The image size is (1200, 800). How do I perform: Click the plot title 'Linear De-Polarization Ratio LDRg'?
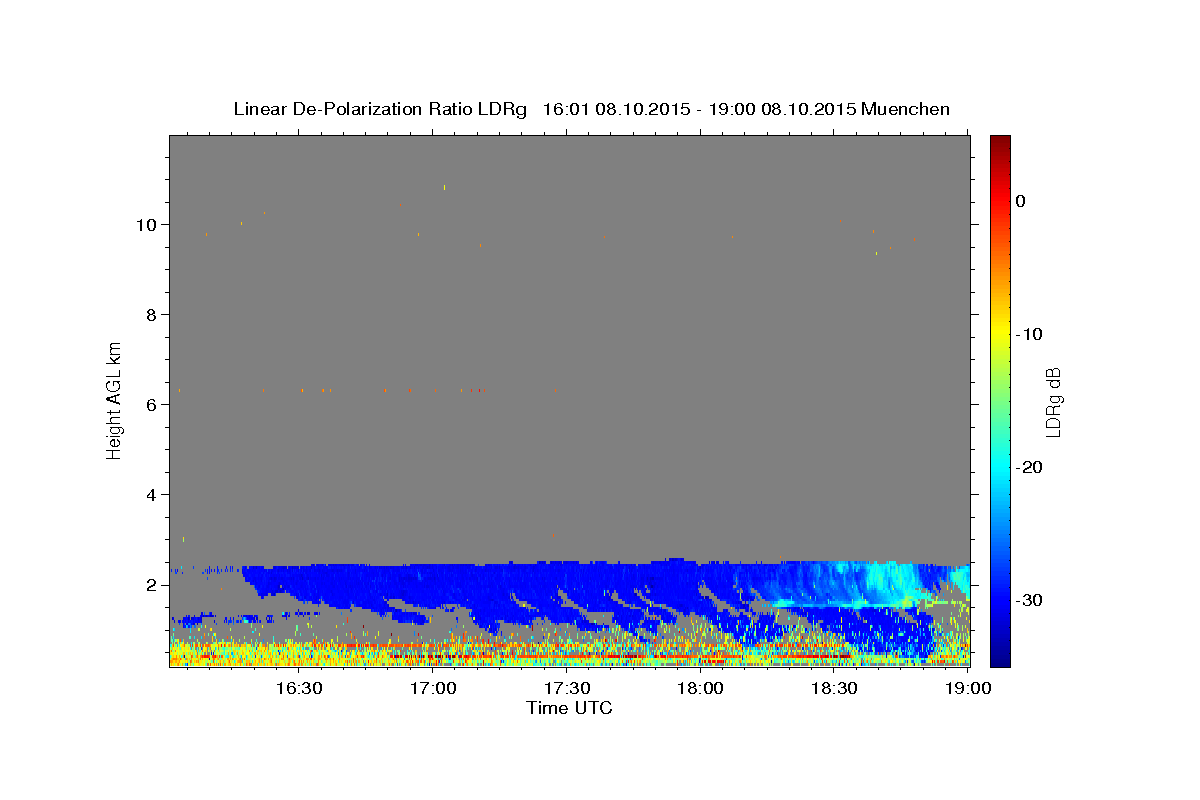[x=379, y=109]
